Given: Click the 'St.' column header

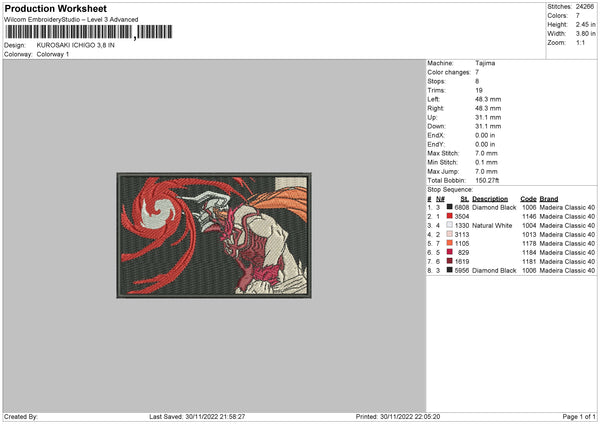Looking at the screenshot, I should 465,199.
